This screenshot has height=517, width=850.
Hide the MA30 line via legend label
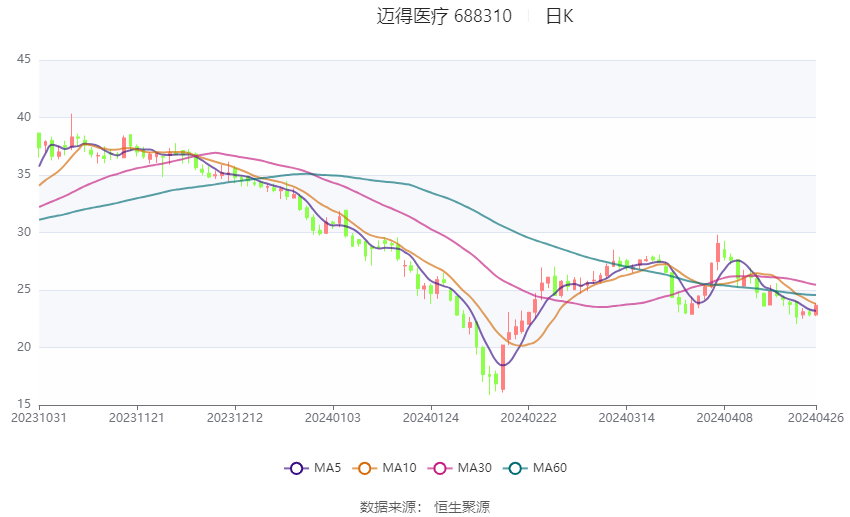tap(475, 468)
